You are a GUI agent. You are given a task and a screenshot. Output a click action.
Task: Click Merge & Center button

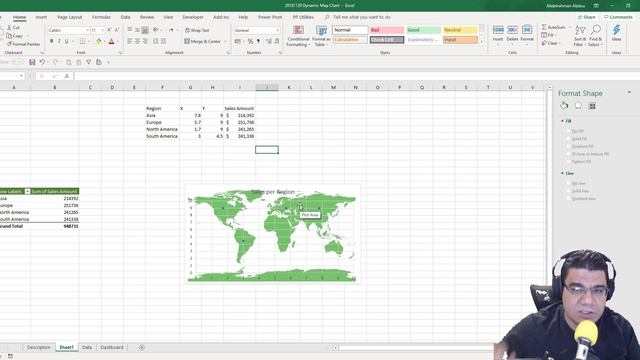203,41
